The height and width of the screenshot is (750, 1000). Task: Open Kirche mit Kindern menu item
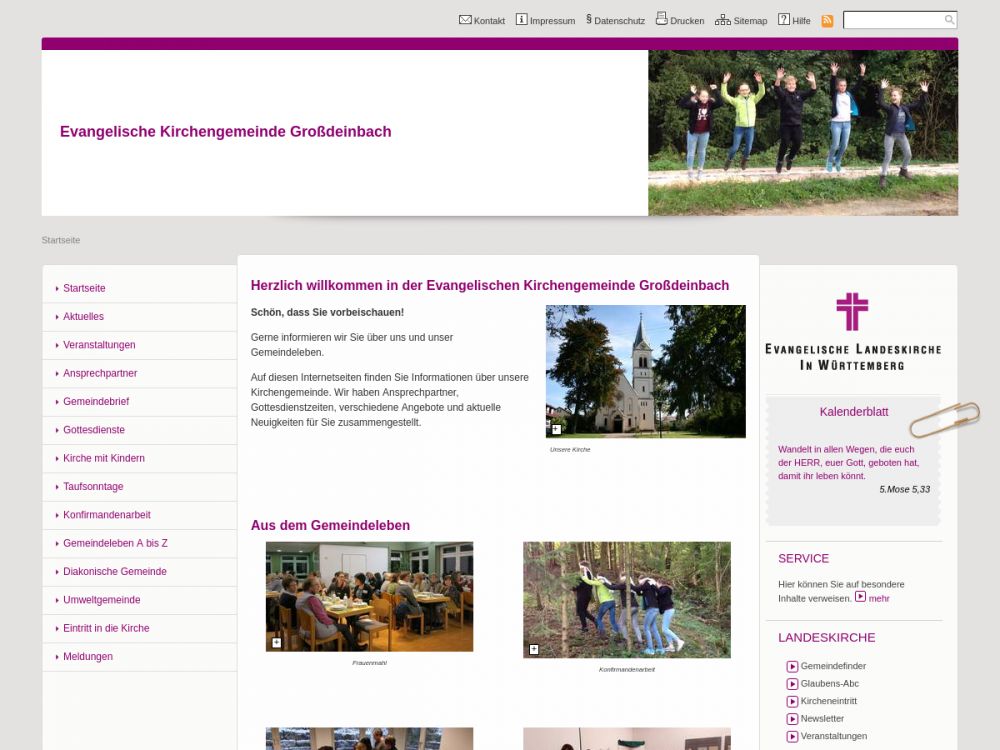(104, 458)
